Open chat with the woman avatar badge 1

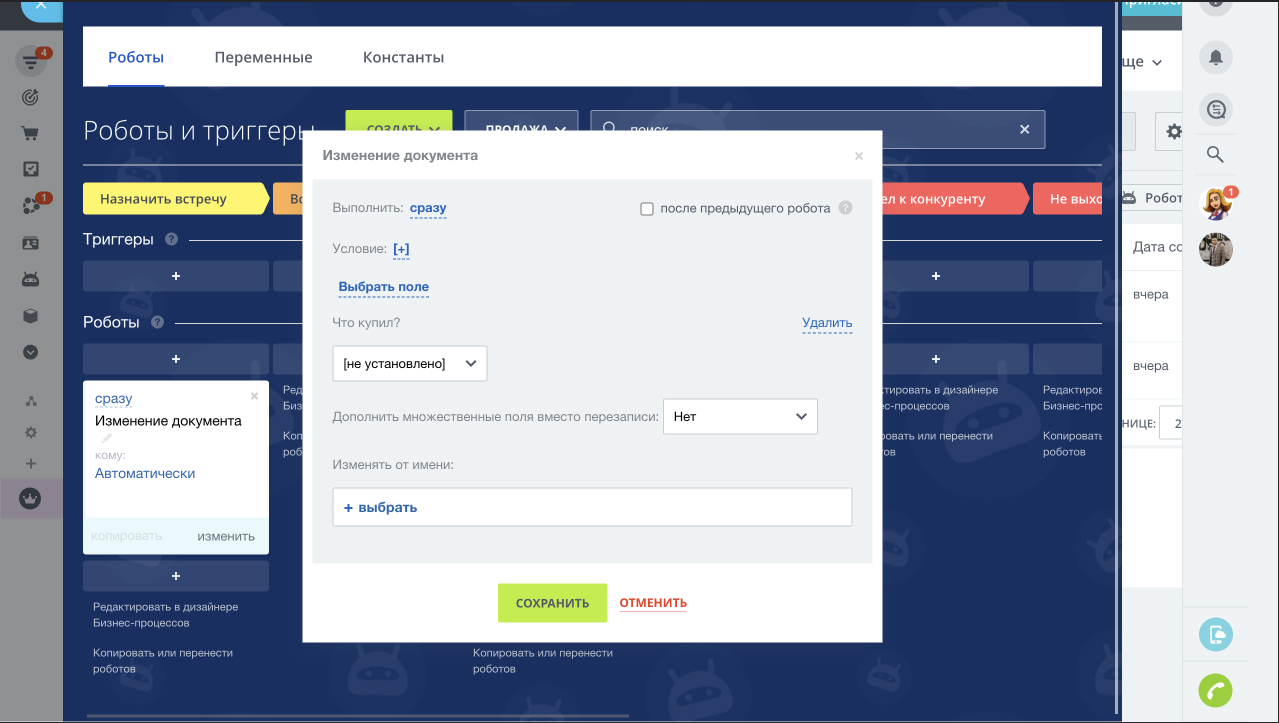tap(1216, 203)
